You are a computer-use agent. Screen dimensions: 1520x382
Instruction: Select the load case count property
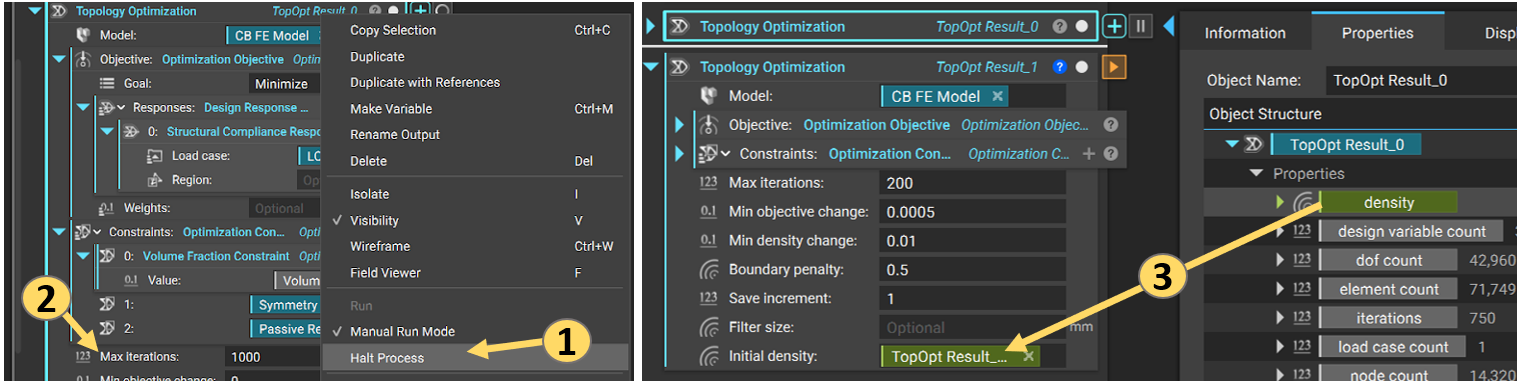tap(1393, 347)
